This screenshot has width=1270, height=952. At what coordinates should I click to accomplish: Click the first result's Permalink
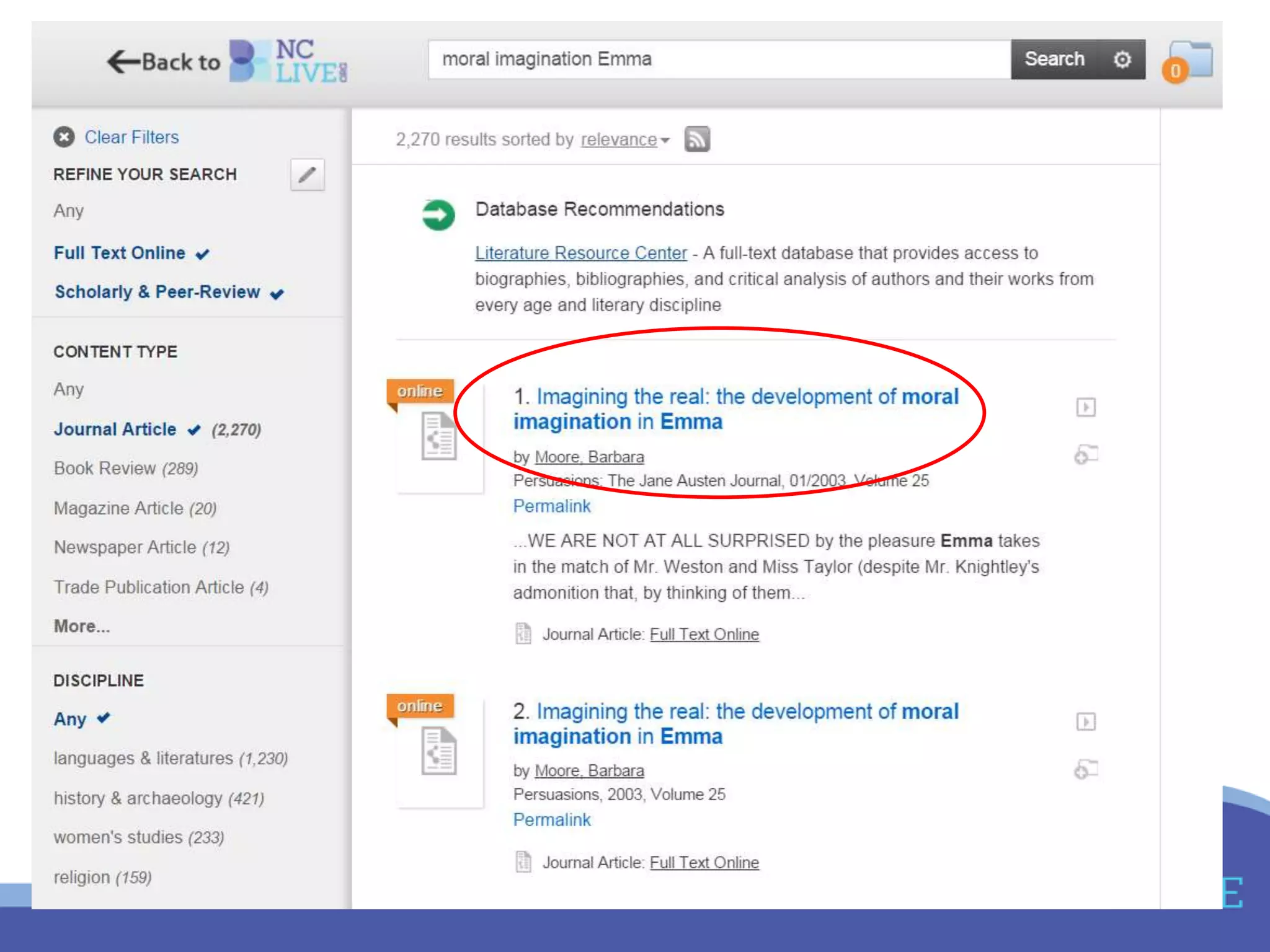click(551, 506)
